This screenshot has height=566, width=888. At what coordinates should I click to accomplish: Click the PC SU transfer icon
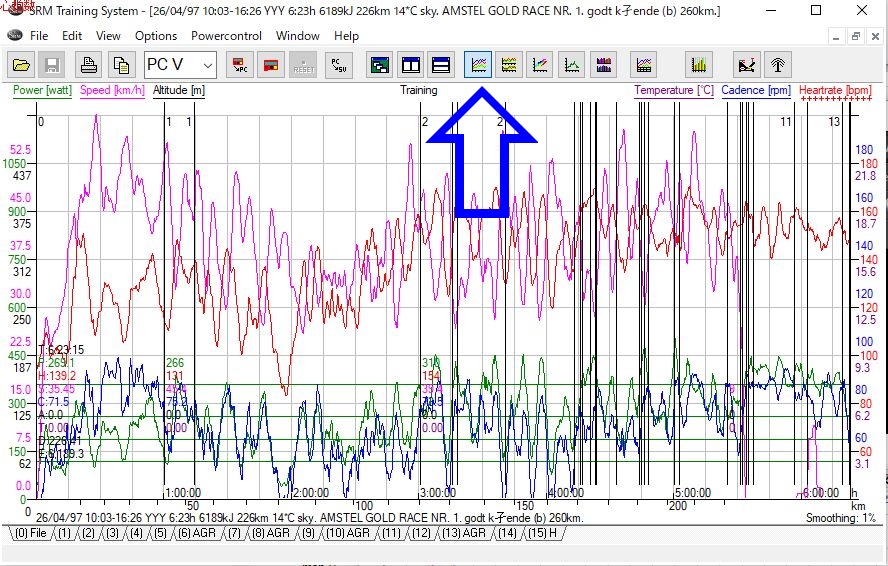click(x=339, y=65)
